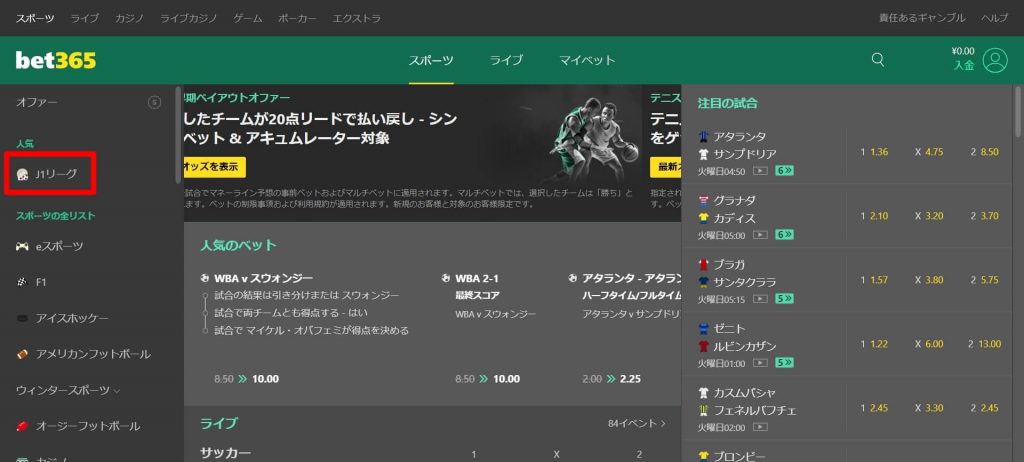Click the アメリカンフットボール ball icon
The width and height of the screenshot is (1024, 462).
point(22,354)
